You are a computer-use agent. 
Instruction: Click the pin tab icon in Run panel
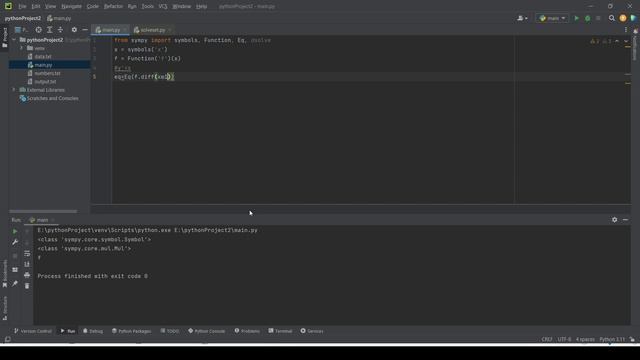(x=15, y=283)
